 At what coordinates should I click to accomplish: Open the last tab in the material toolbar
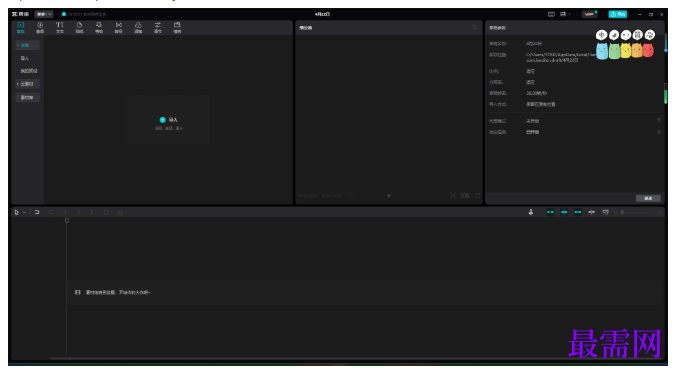(177, 27)
